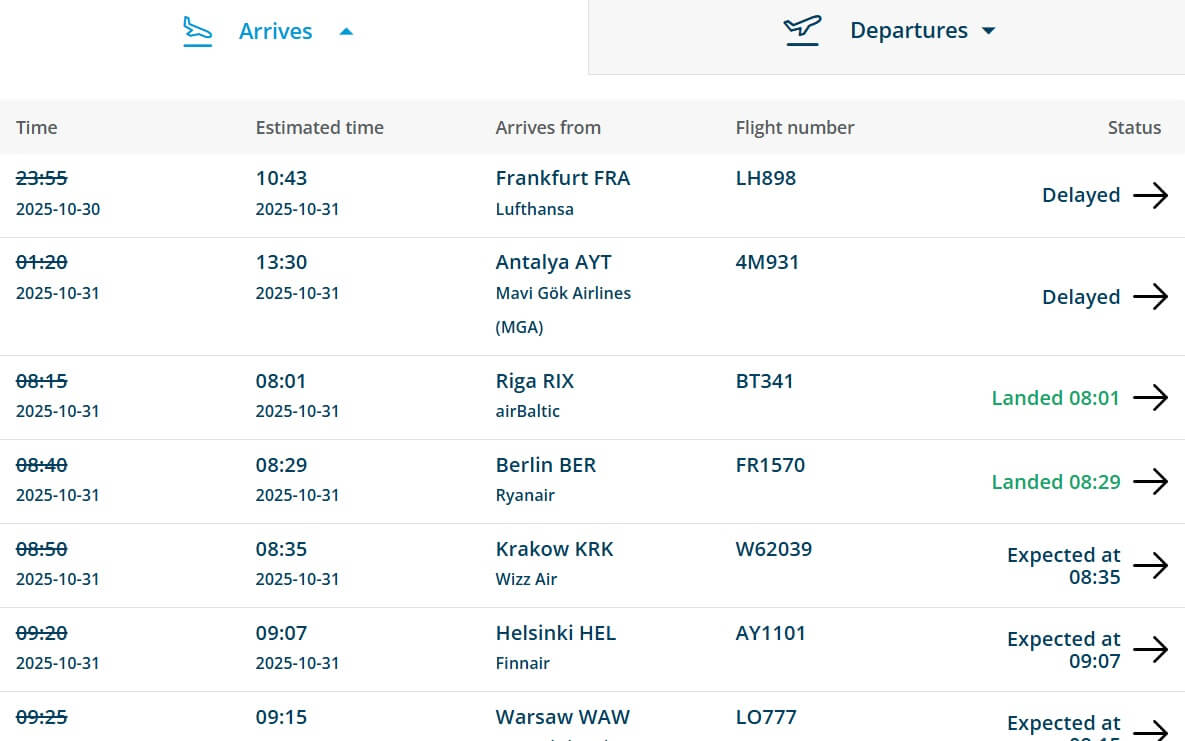The width and height of the screenshot is (1185, 741).
Task: Open details arrow for Berlin FR1570 flight
Action: click(1150, 482)
